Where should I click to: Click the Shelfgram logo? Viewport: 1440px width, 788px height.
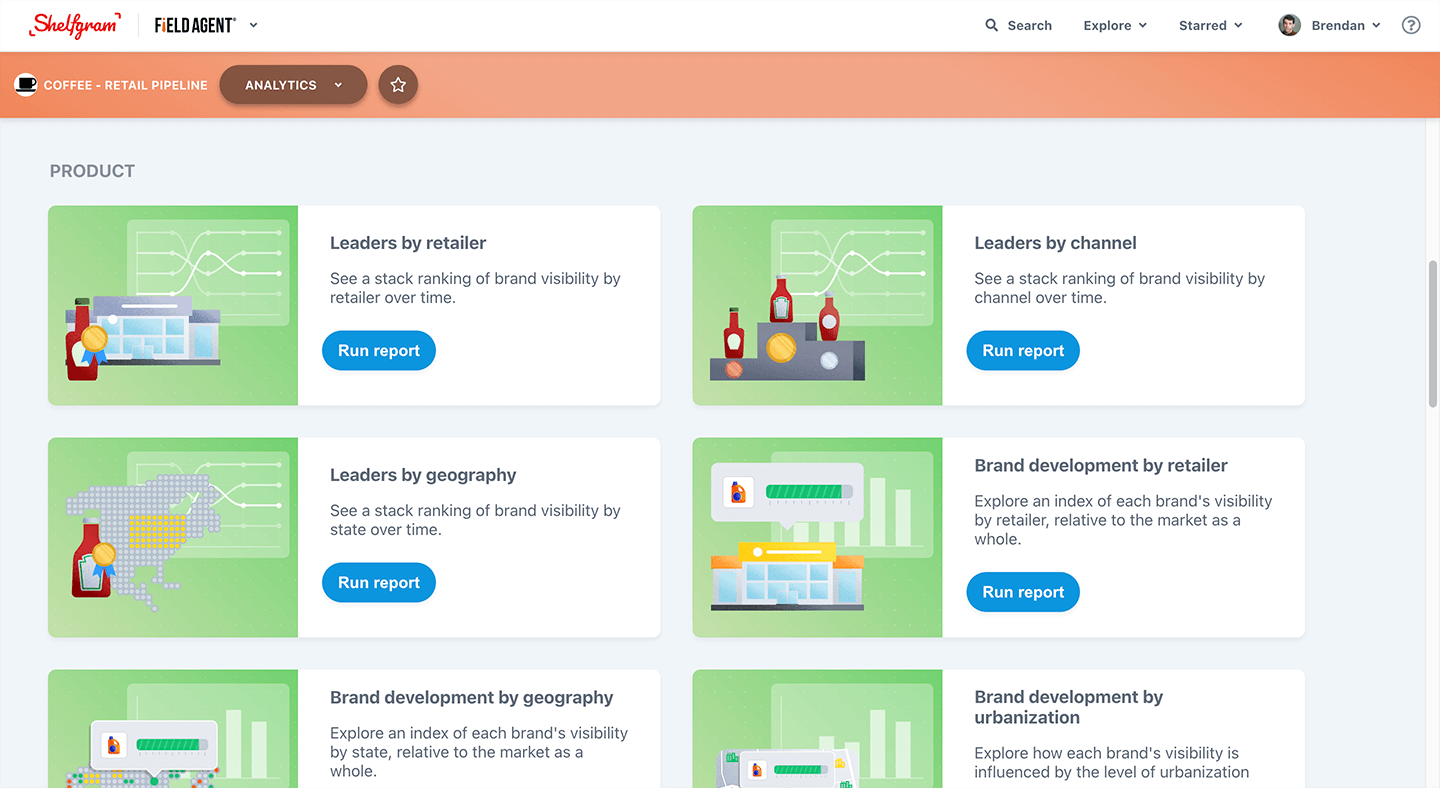pyautogui.click(x=75, y=25)
